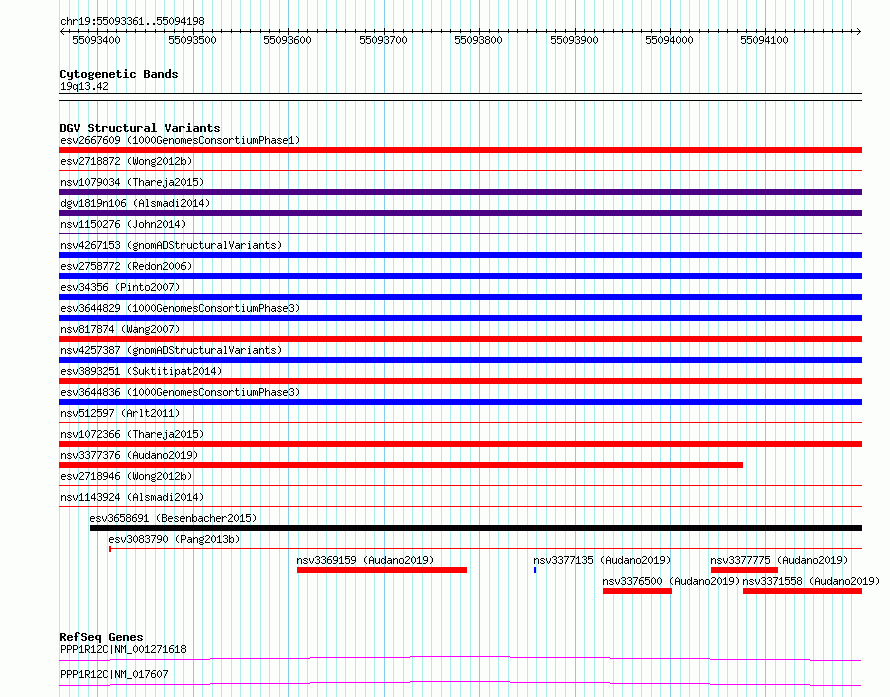Click nsv4267153 gnomAD variant label
890x697 pixels.
[x=171, y=245]
